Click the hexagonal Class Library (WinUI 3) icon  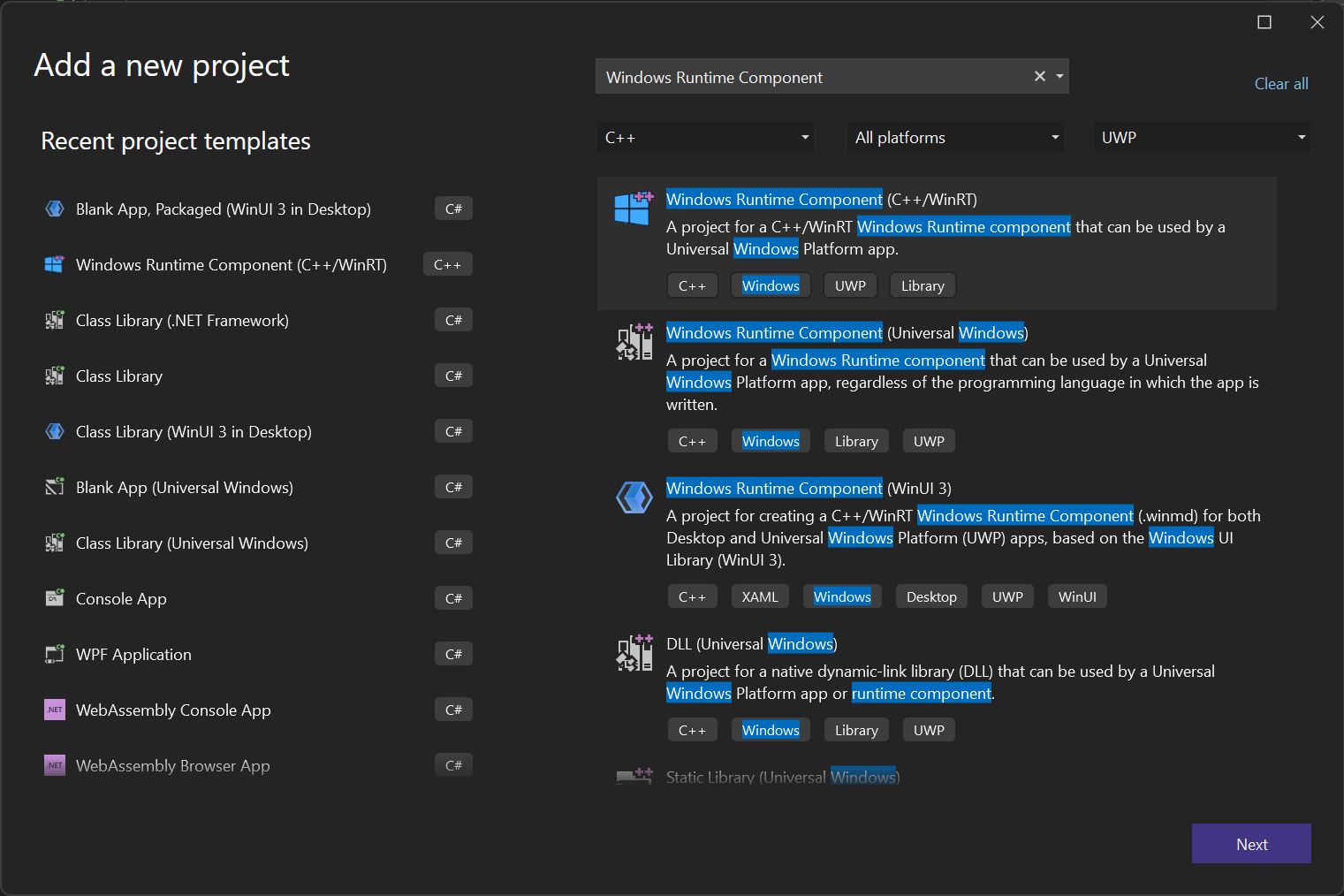(x=54, y=431)
